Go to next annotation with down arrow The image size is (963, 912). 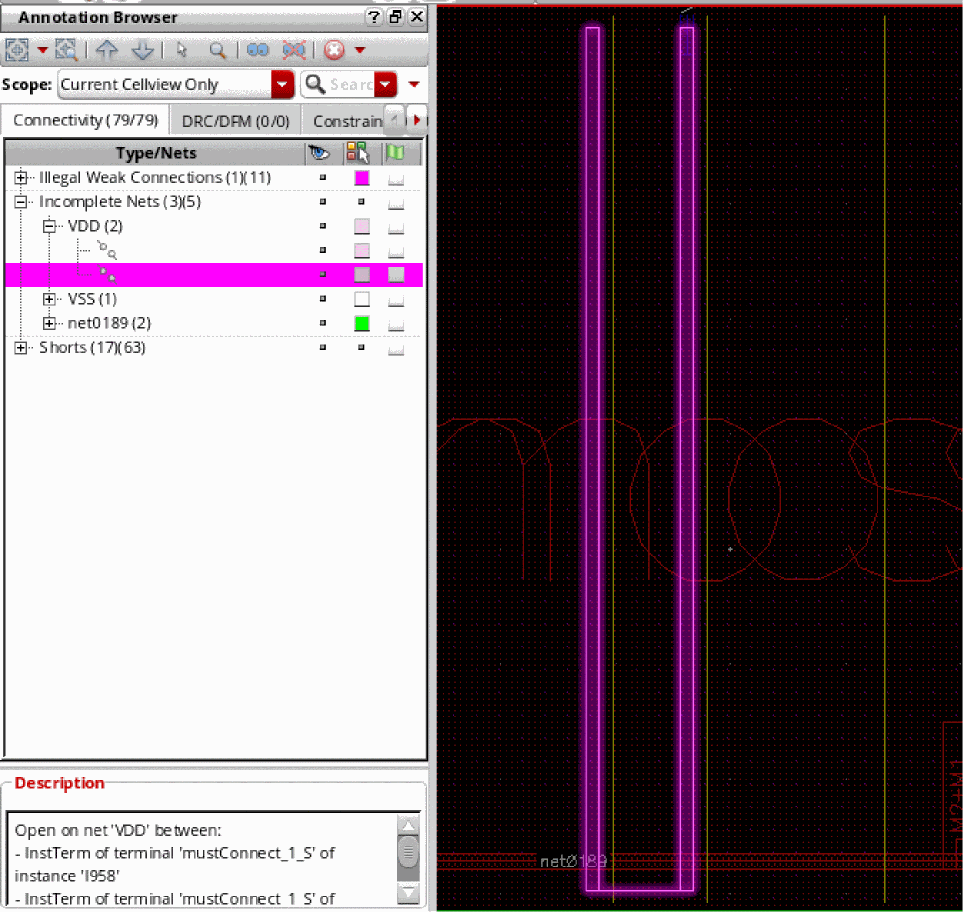tap(142, 50)
